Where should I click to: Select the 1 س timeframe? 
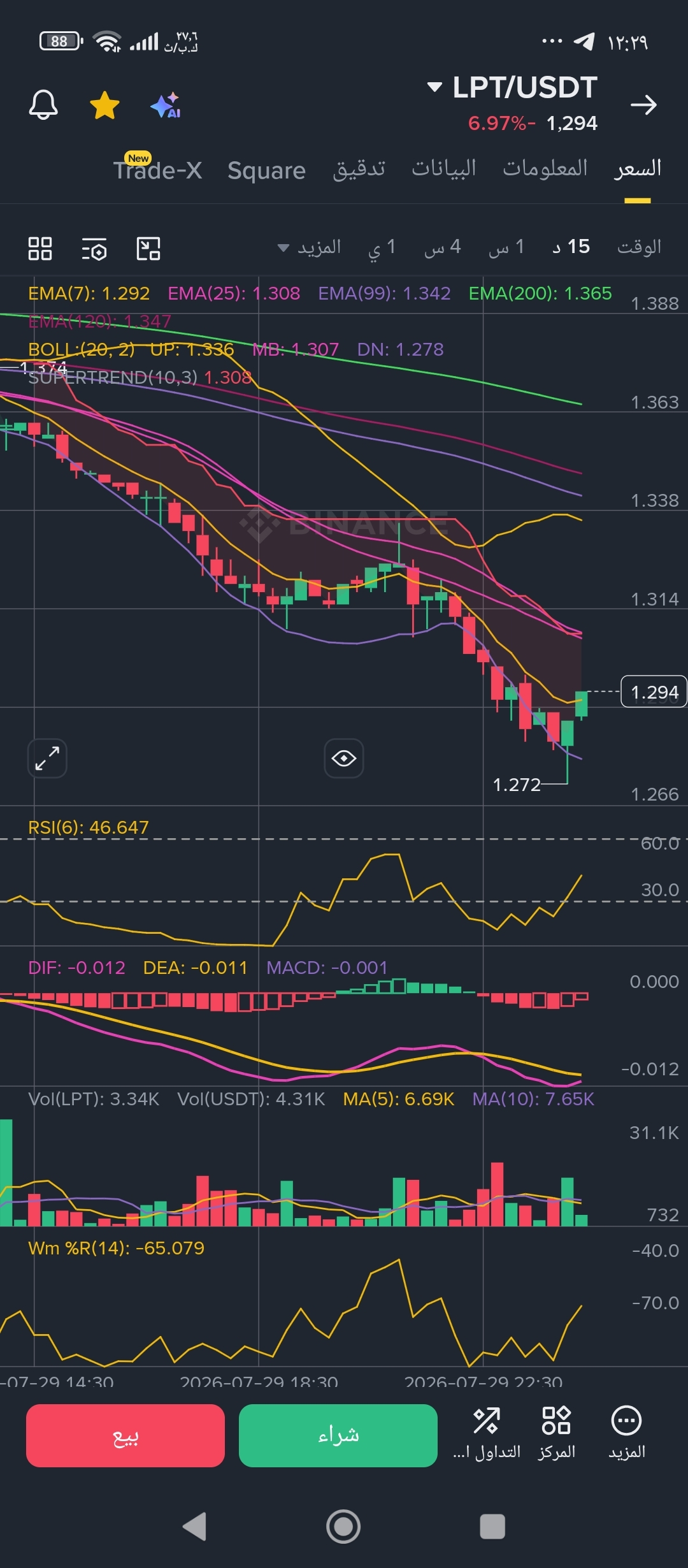click(x=506, y=247)
